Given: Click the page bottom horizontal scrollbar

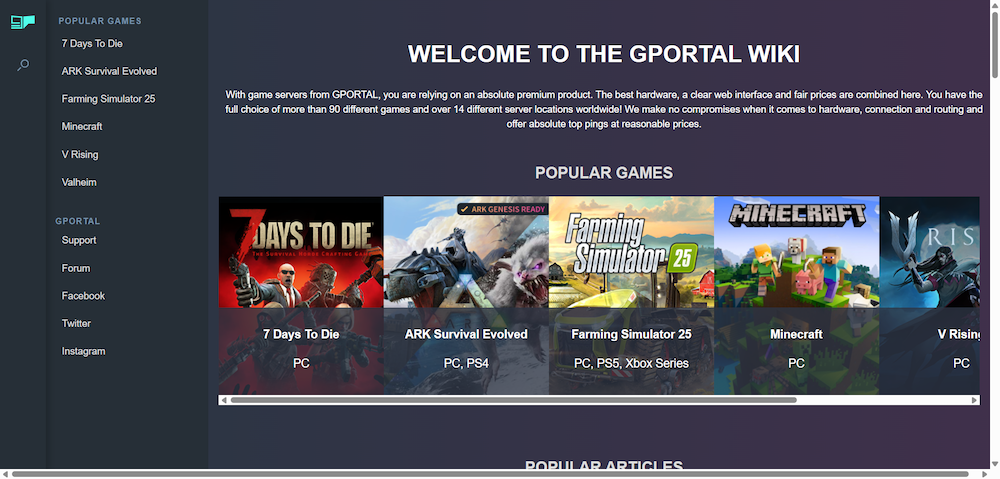Looking at the screenshot, I should [x=495, y=474].
